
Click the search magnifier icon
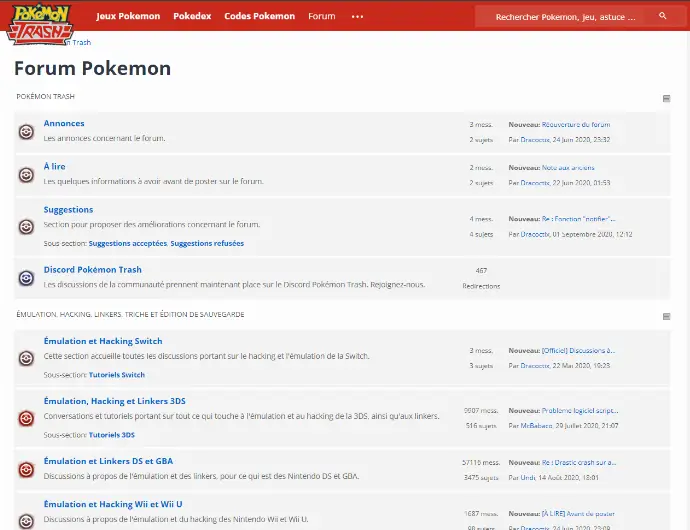coord(663,16)
